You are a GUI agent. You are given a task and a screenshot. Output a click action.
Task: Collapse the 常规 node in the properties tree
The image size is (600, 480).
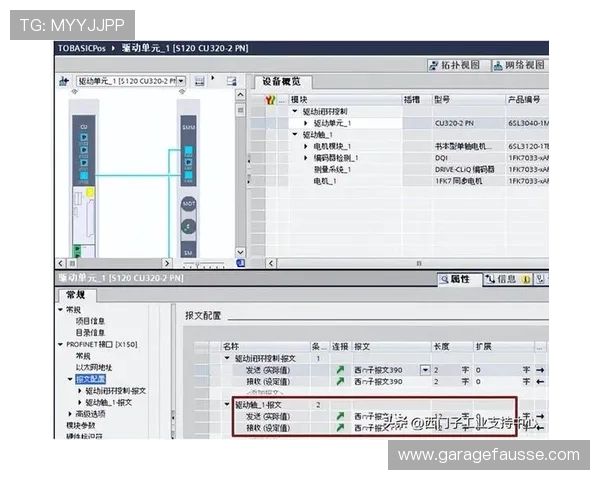click(x=60, y=309)
